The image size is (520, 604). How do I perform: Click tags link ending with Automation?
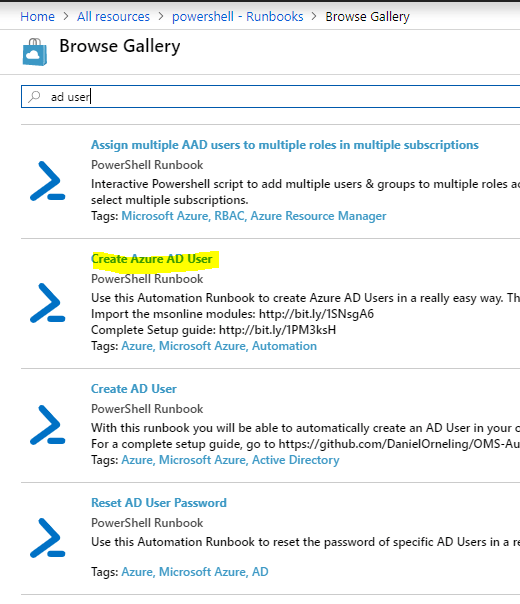click(219, 346)
